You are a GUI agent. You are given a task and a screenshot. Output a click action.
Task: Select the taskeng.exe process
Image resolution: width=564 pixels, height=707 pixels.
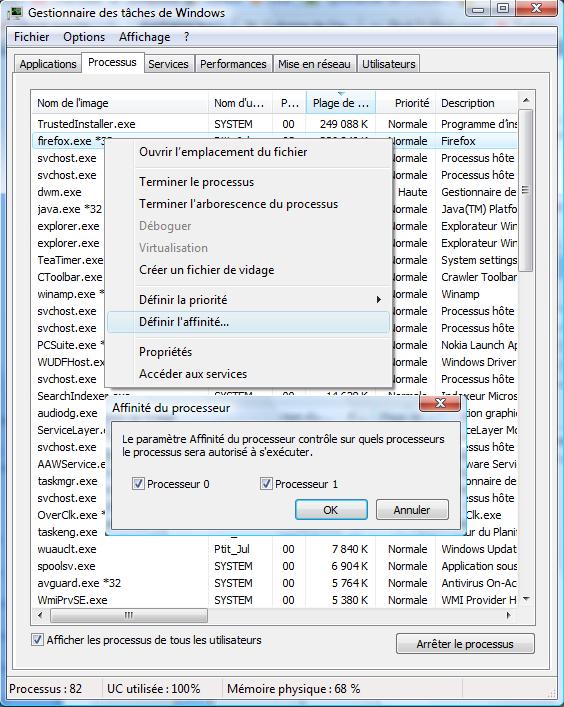(x=68, y=532)
